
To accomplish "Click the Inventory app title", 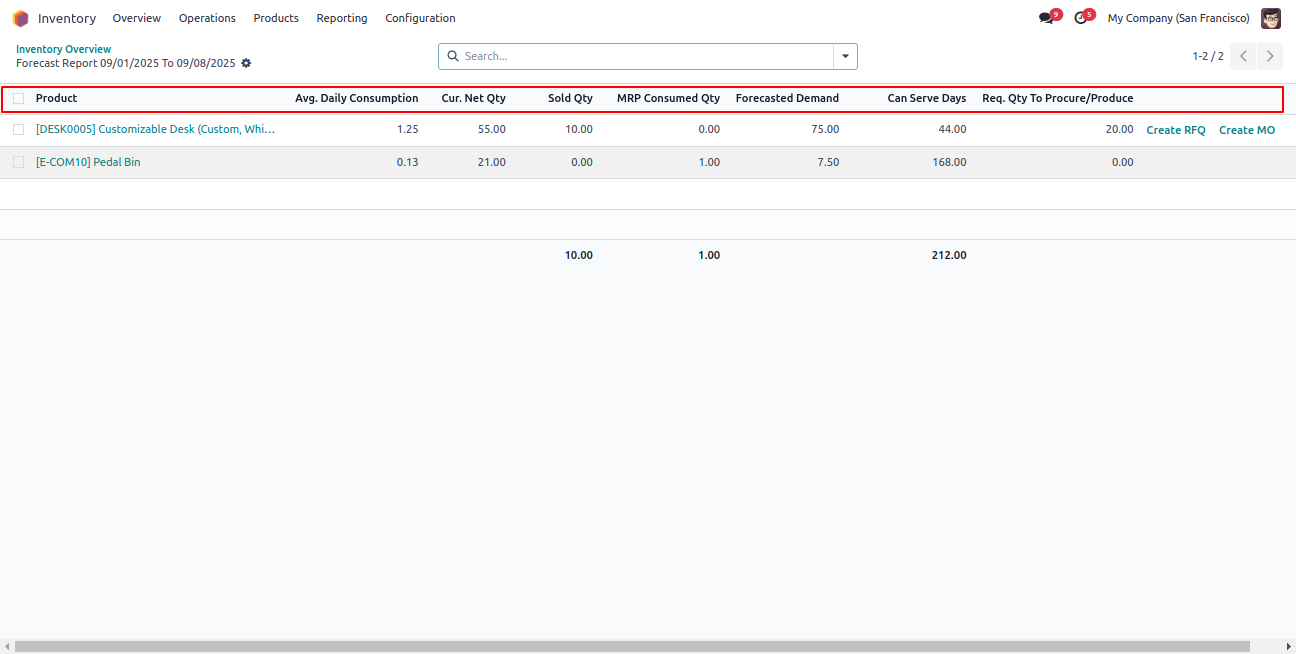I will 67,18.
